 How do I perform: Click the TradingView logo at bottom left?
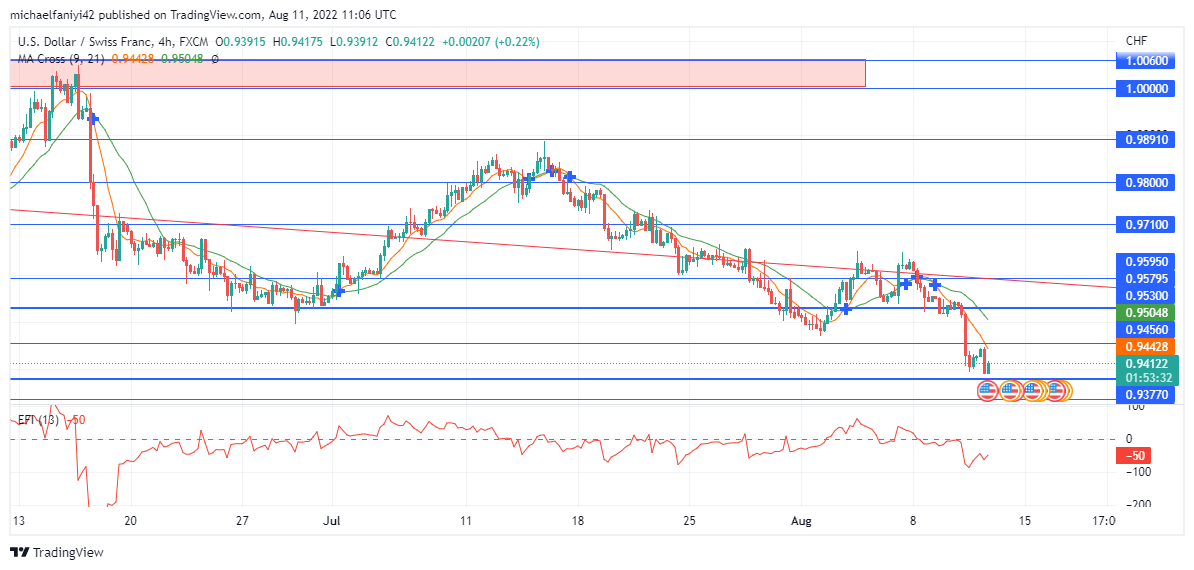pyautogui.click(x=56, y=552)
